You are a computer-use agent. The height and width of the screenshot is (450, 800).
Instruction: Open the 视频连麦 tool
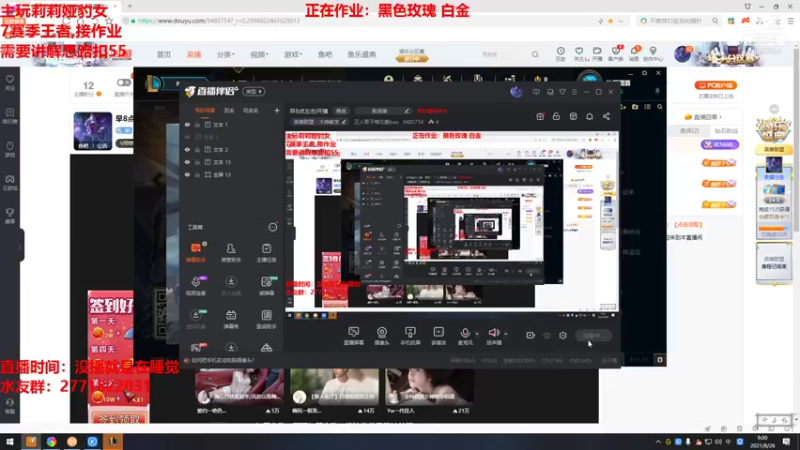tap(195, 286)
